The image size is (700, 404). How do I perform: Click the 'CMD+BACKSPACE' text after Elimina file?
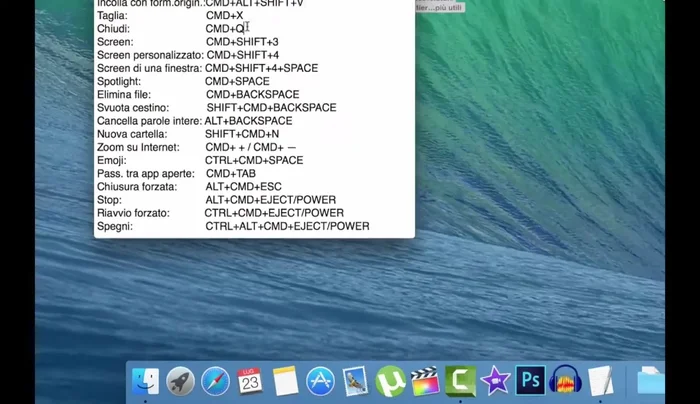(x=253, y=95)
